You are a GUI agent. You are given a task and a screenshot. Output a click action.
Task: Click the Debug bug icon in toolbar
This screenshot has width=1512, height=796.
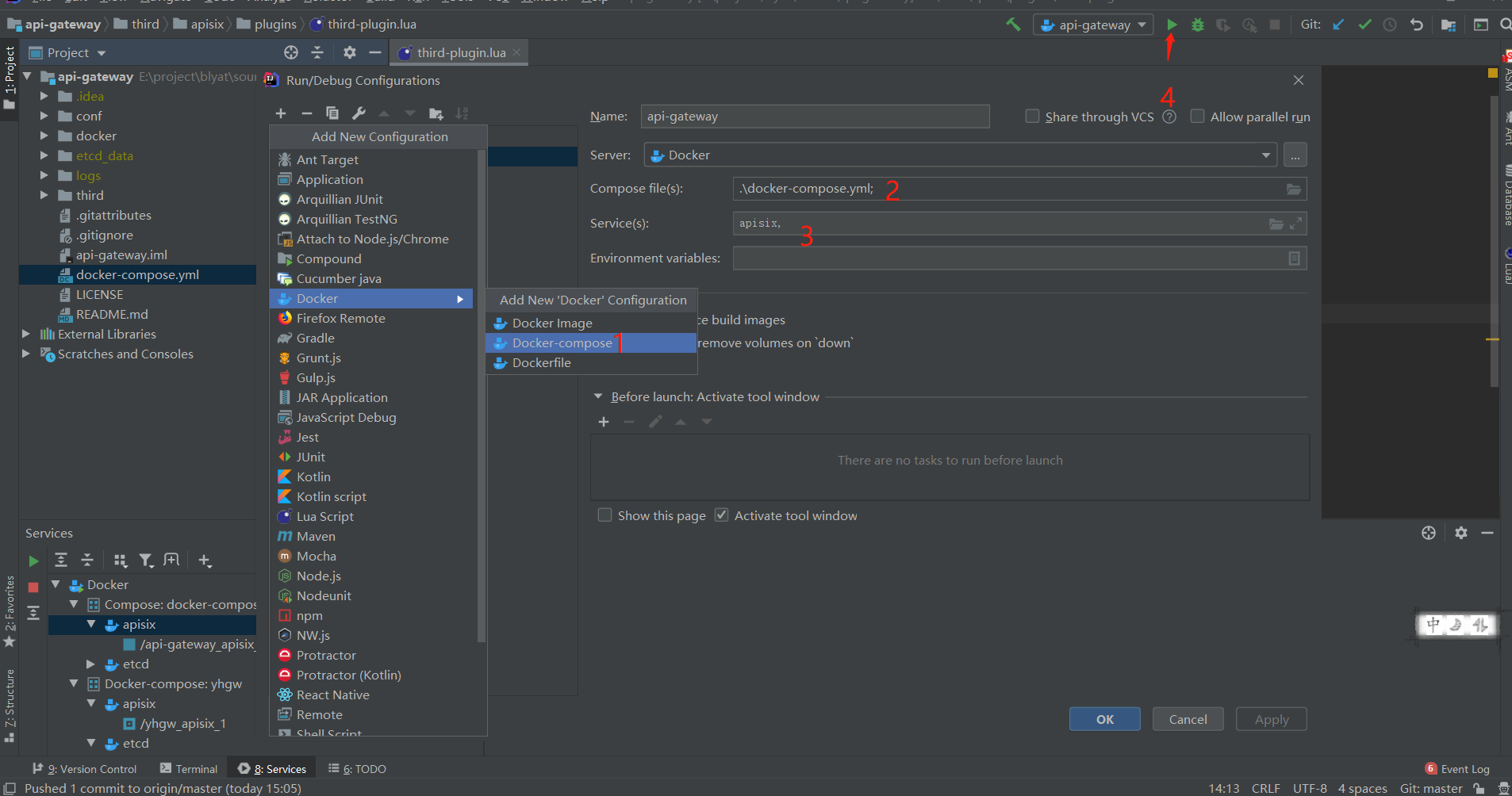click(1198, 25)
